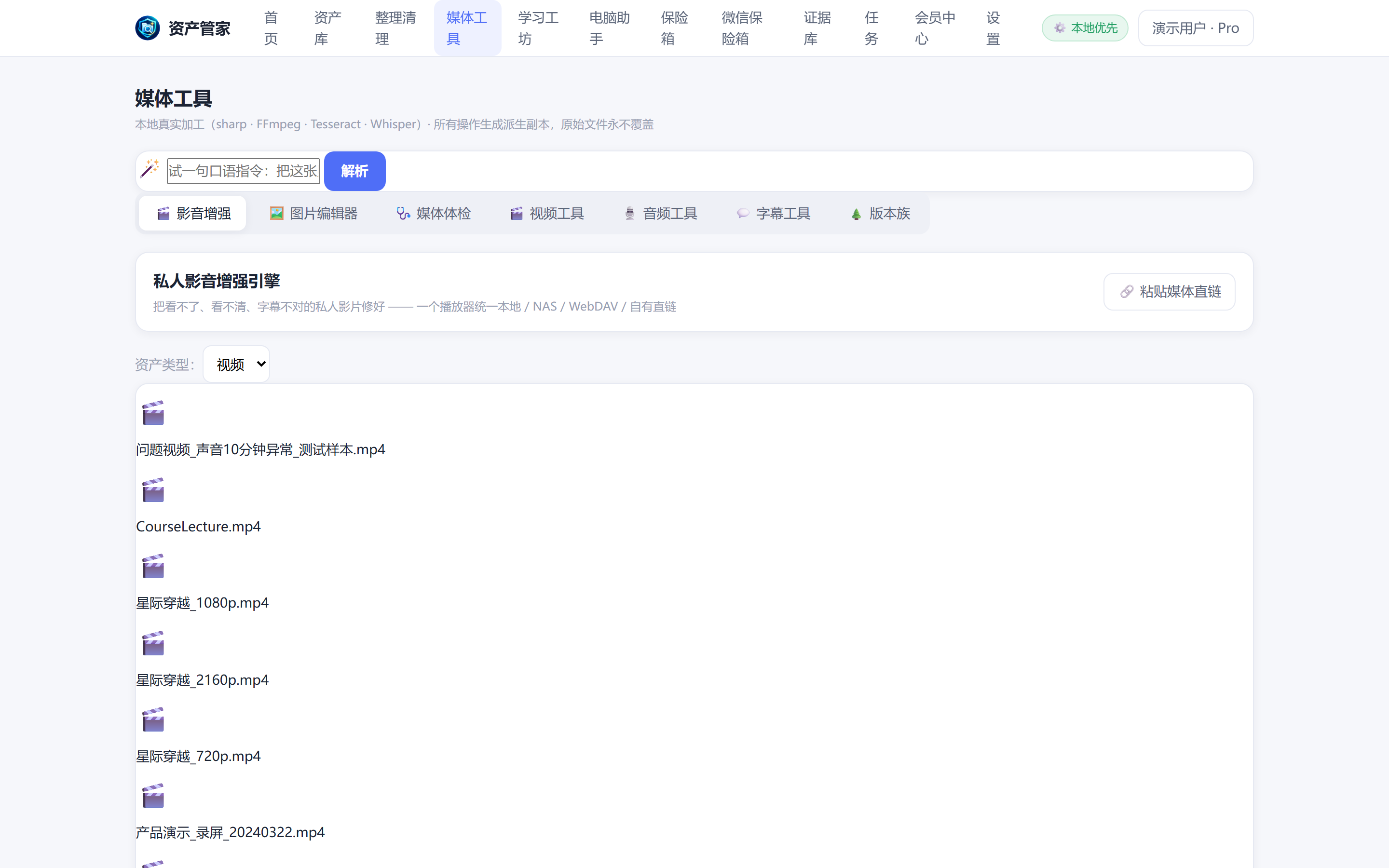Click clapperboard icon above 星际穿越_2160p.mp4

(x=153, y=643)
